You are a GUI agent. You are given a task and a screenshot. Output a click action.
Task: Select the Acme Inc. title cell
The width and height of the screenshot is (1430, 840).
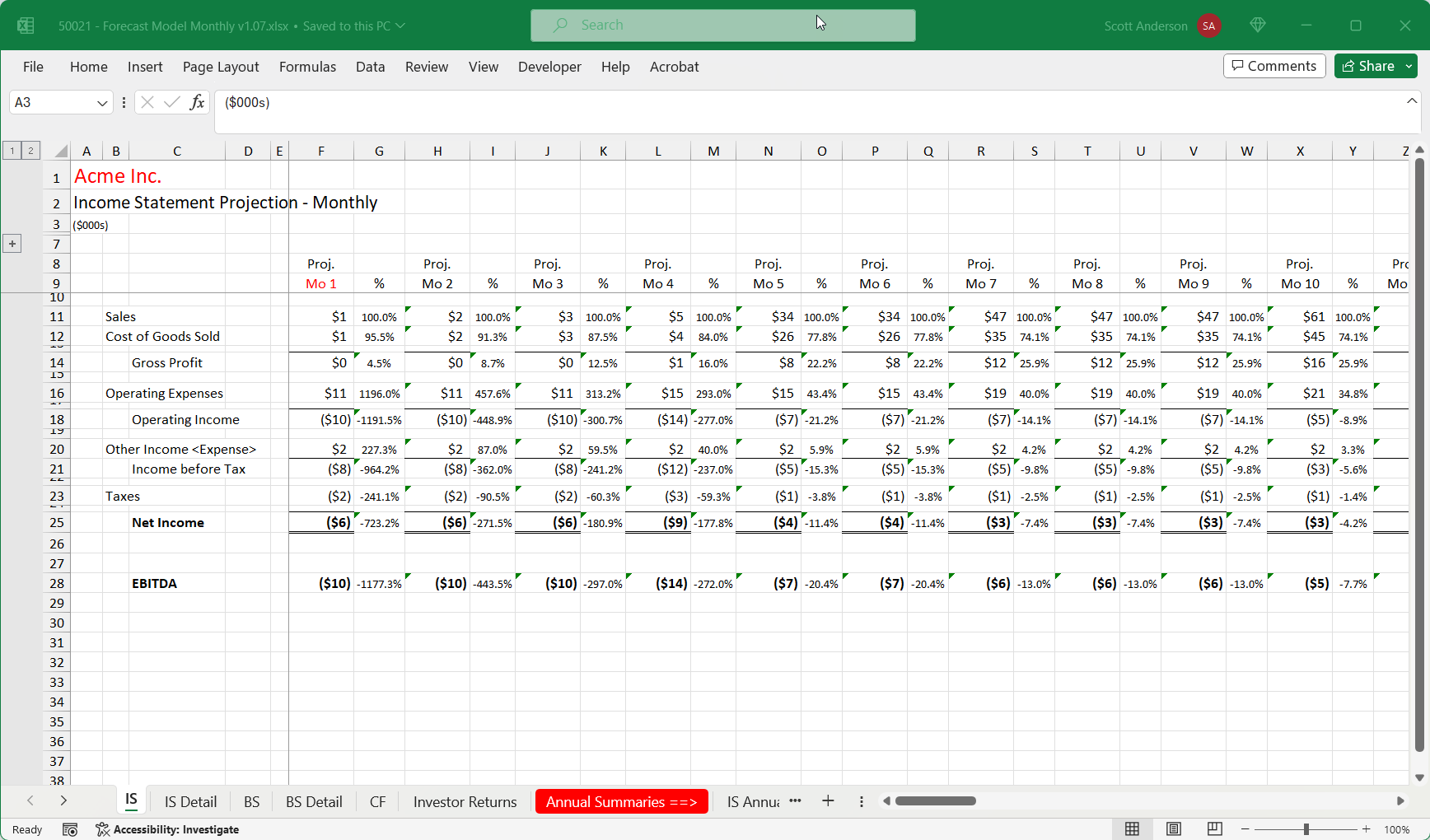[118, 176]
